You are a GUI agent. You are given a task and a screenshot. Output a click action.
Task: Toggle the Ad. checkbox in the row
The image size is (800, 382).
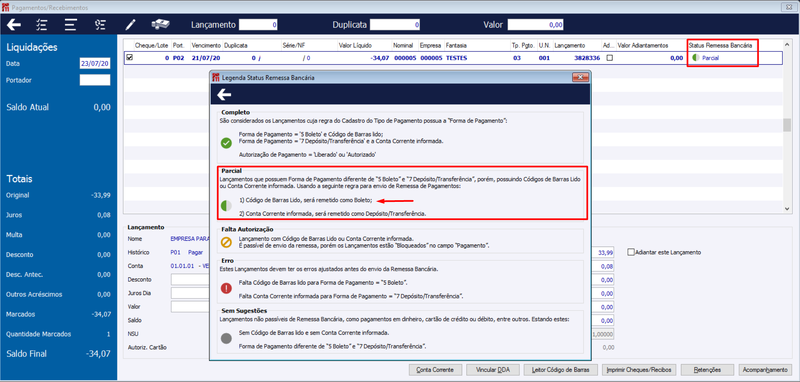pos(609,58)
